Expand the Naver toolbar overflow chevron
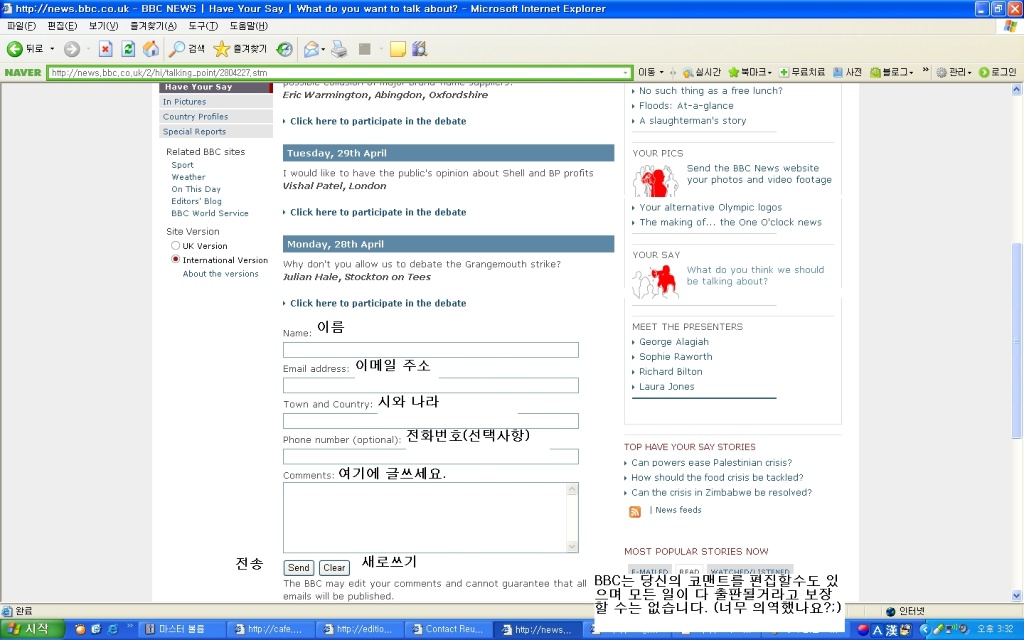This screenshot has width=1024, height=640. [x=925, y=71]
